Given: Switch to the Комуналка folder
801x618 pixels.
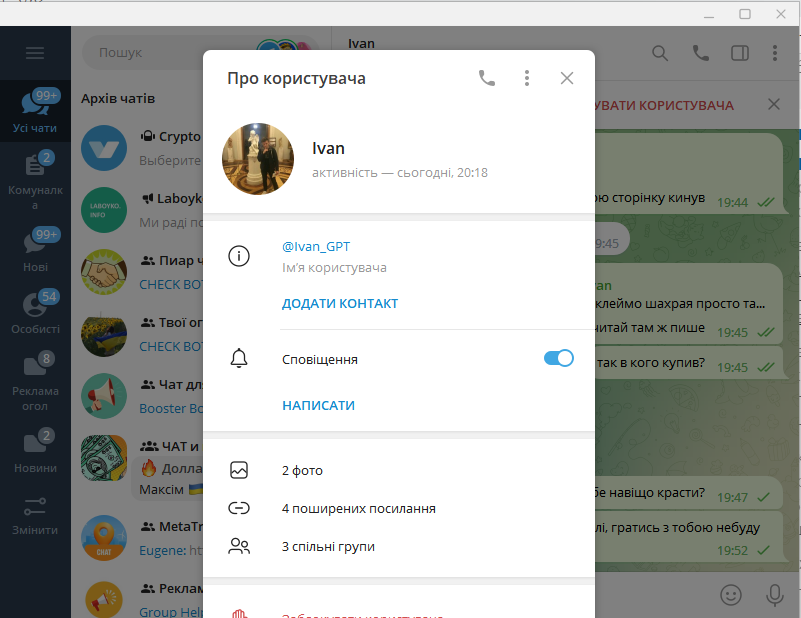Looking at the screenshot, I should point(35,175).
